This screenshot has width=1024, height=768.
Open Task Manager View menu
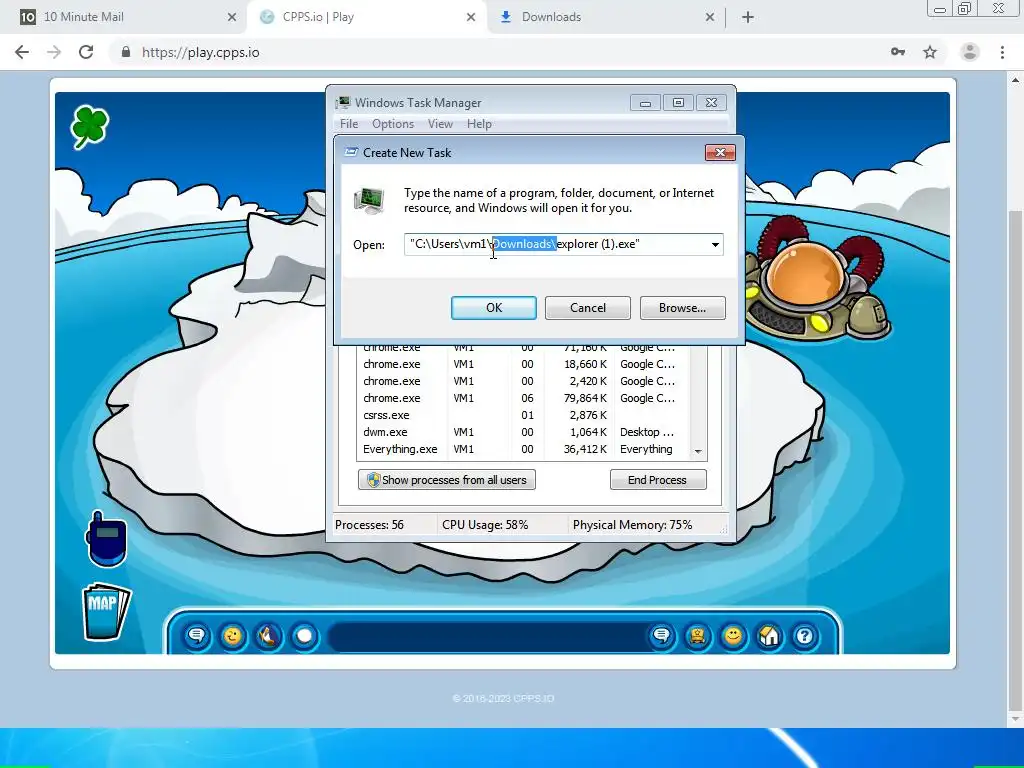pyautogui.click(x=440, y=124)
